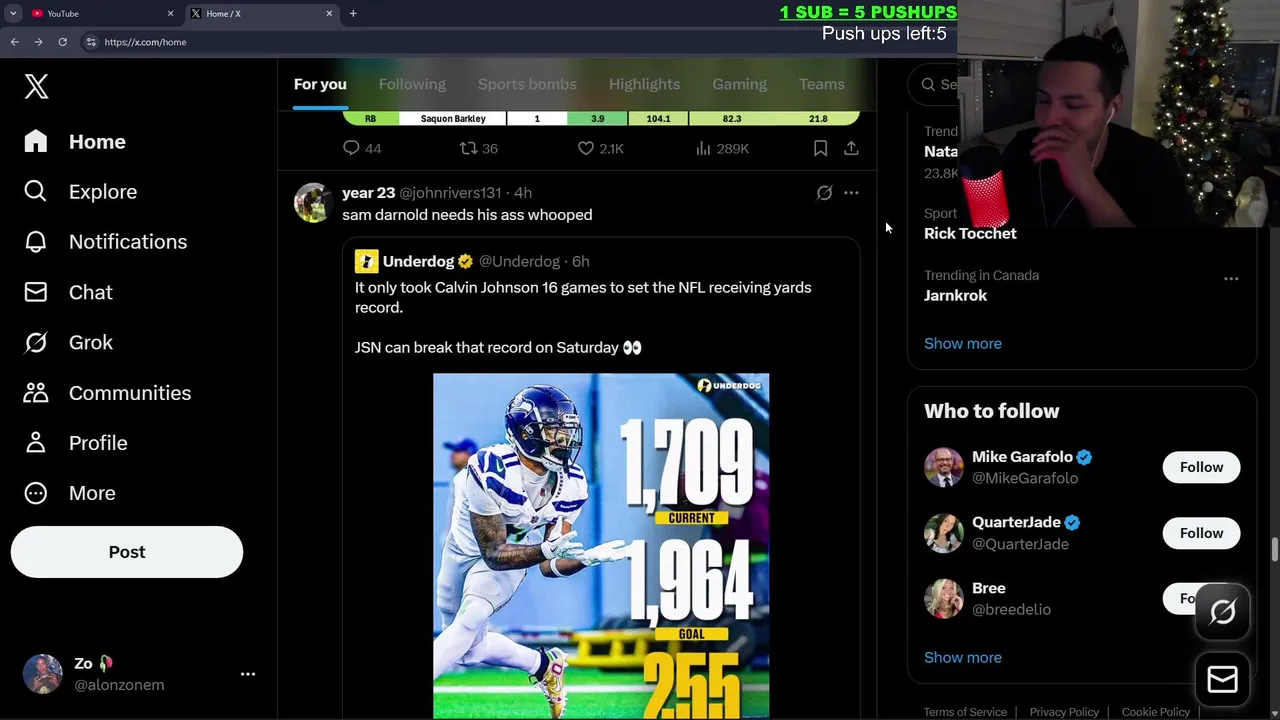
Task: Close the YouTube browser tab
Action: click(170, 13)
